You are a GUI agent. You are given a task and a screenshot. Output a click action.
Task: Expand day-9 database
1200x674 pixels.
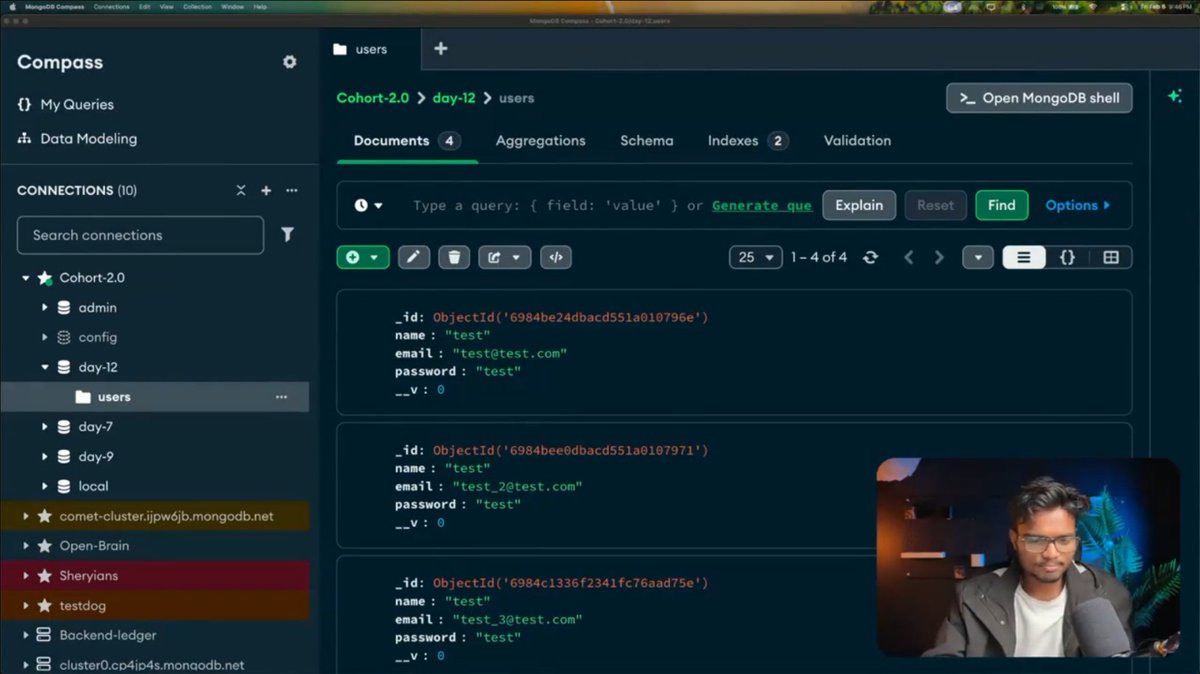tap(45, 457)
